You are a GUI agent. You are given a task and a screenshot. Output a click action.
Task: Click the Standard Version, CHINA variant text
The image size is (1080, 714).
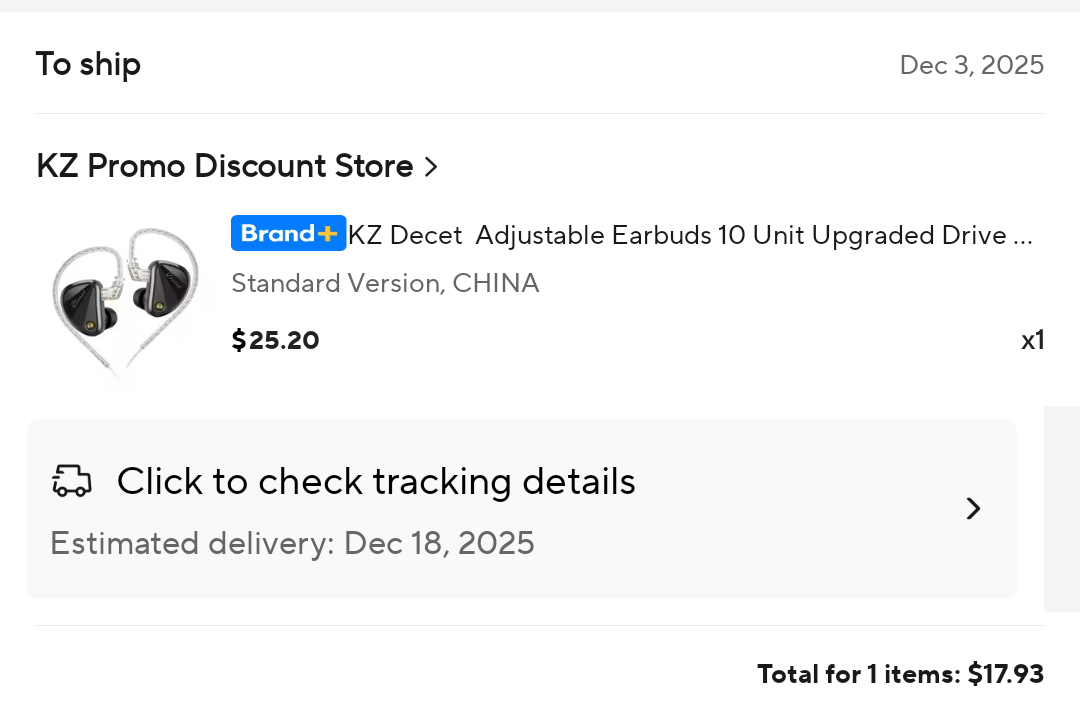(x=385, y=283)
